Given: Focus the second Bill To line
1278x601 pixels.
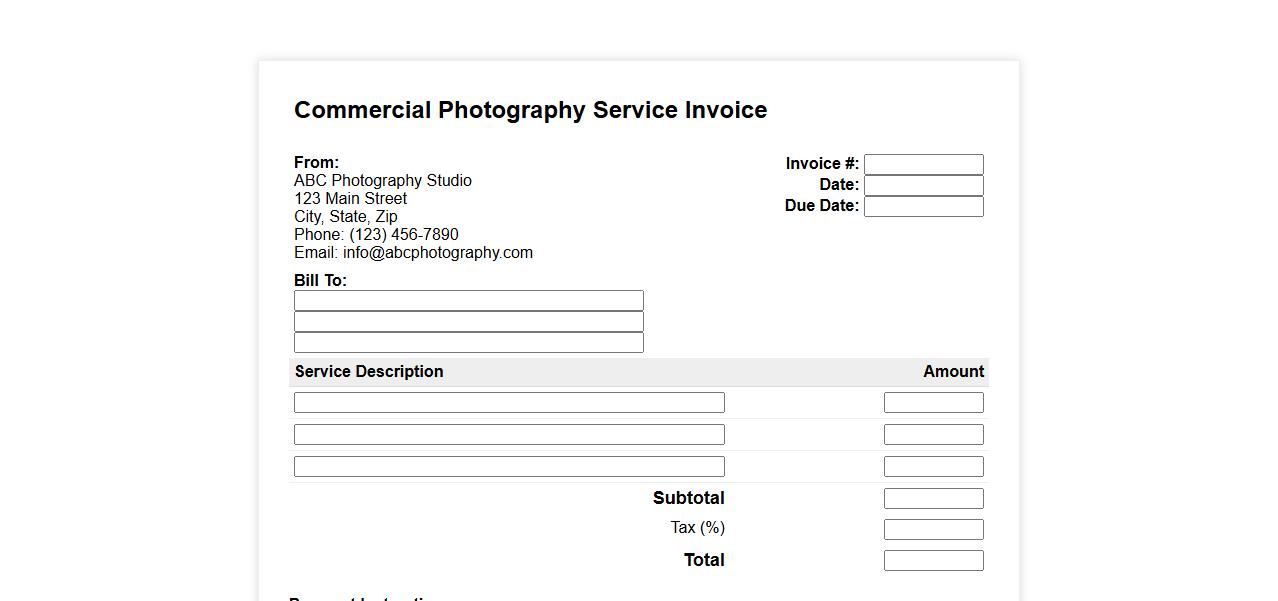Looking at the screenshot, I should coord(468,321).
